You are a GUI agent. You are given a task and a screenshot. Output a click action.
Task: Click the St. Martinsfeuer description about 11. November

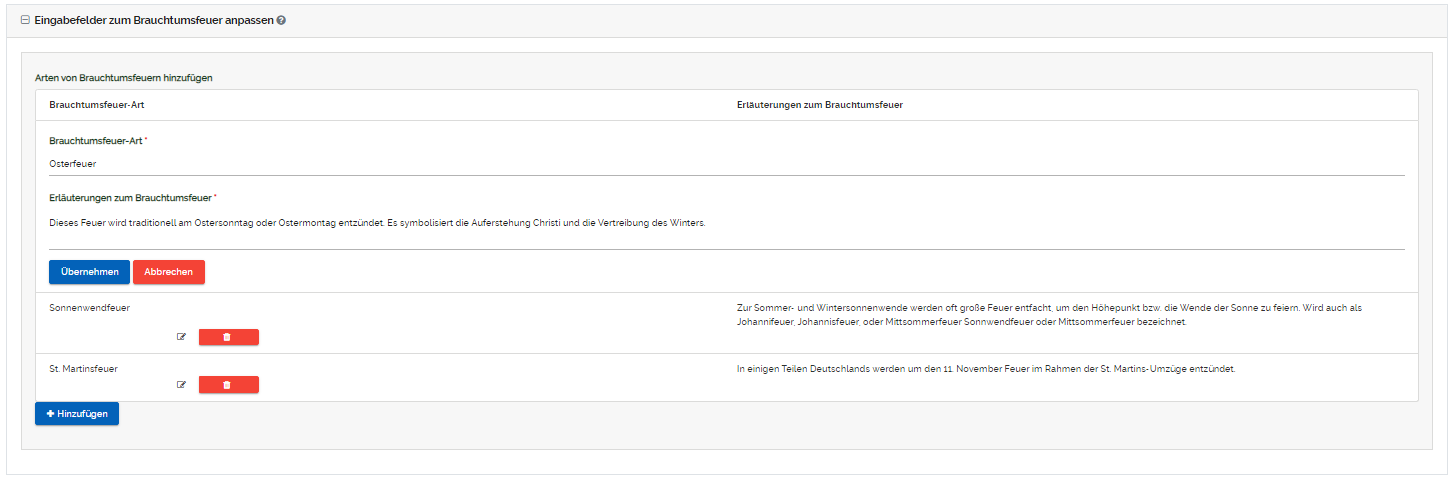click(986, 369)
